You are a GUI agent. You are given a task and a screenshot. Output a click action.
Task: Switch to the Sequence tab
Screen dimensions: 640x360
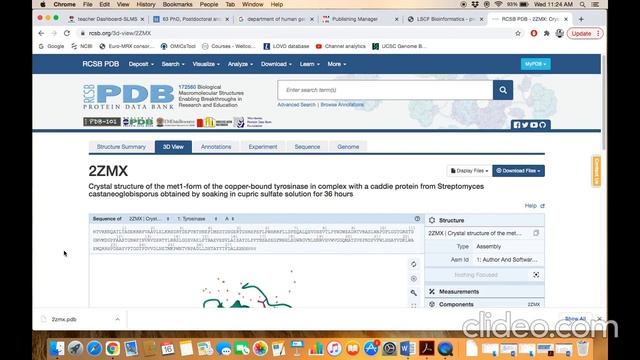pyautogui.click(x=307, y=147)
